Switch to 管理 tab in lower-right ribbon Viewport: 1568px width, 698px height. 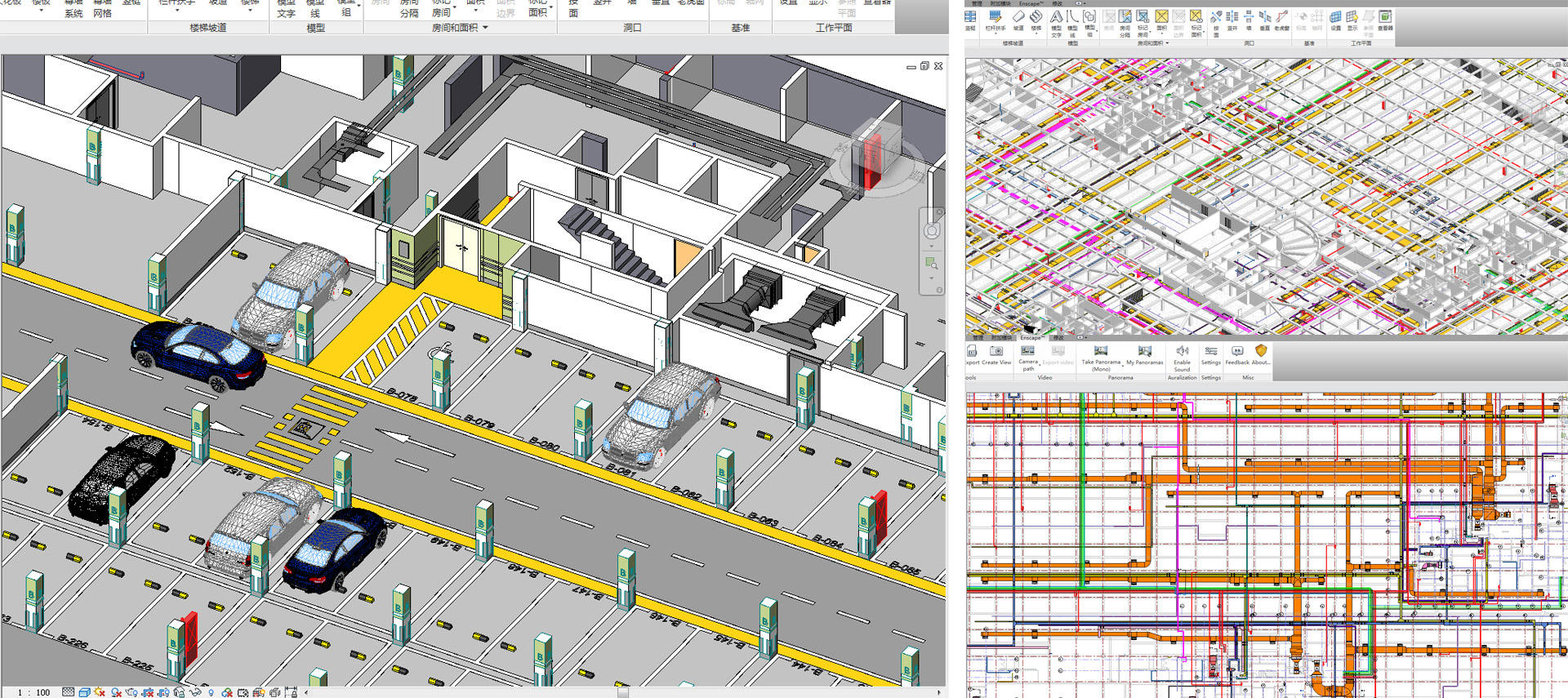[x=978, y=338]
